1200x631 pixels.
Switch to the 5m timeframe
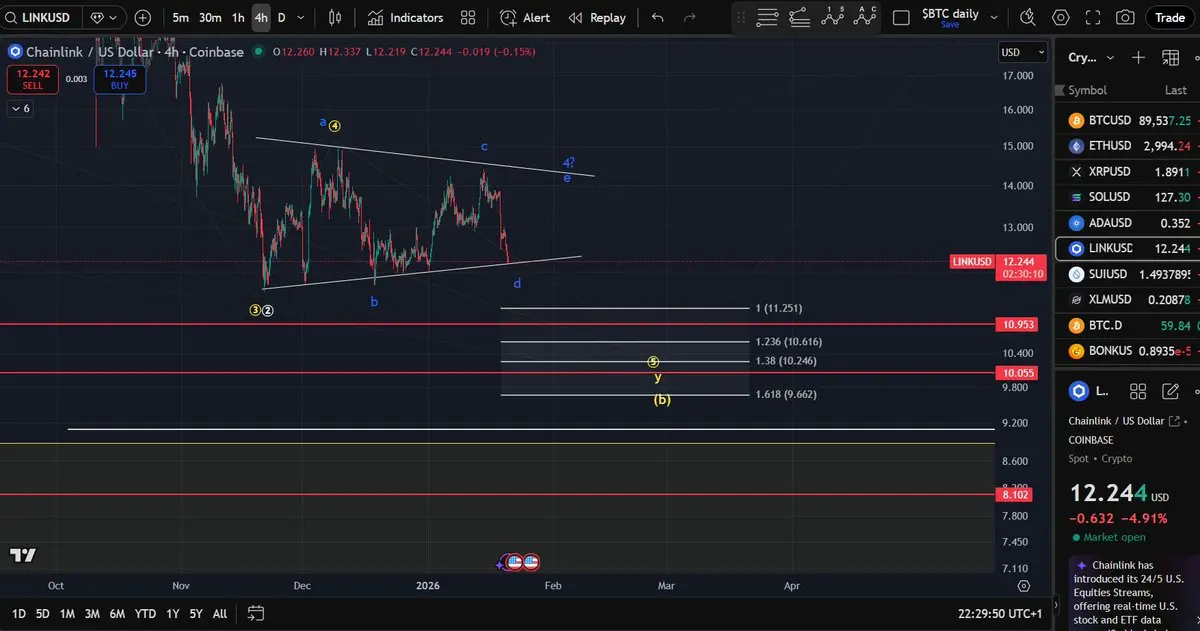[x=181, y=18]
